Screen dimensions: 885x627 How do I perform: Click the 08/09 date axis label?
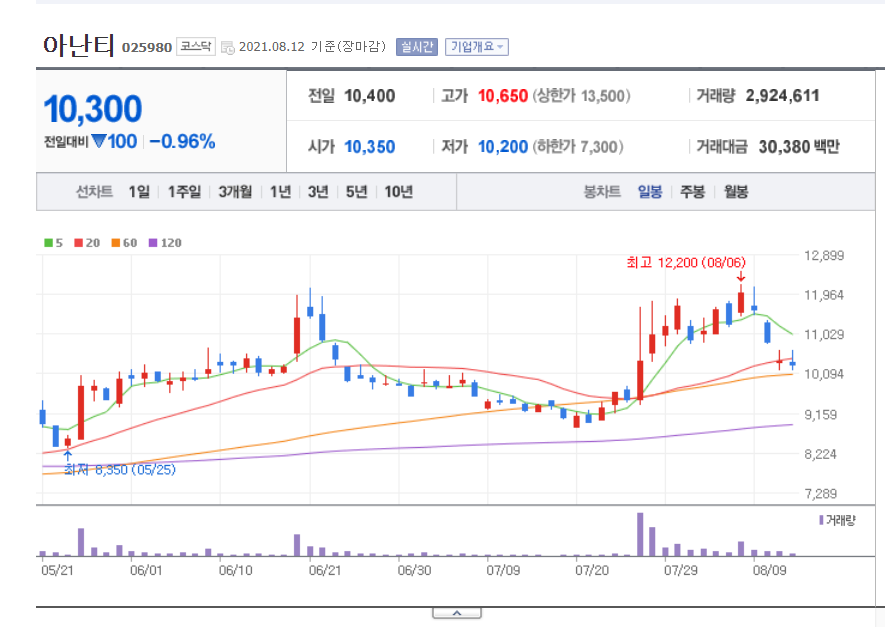(x=770, y=570)
